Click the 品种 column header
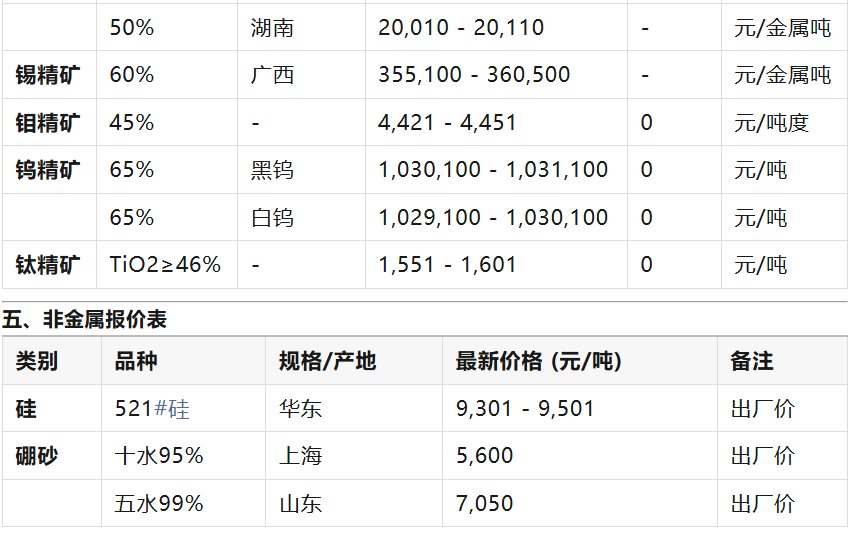This screenshot has height=533, width=850. (x=137, y=361)
